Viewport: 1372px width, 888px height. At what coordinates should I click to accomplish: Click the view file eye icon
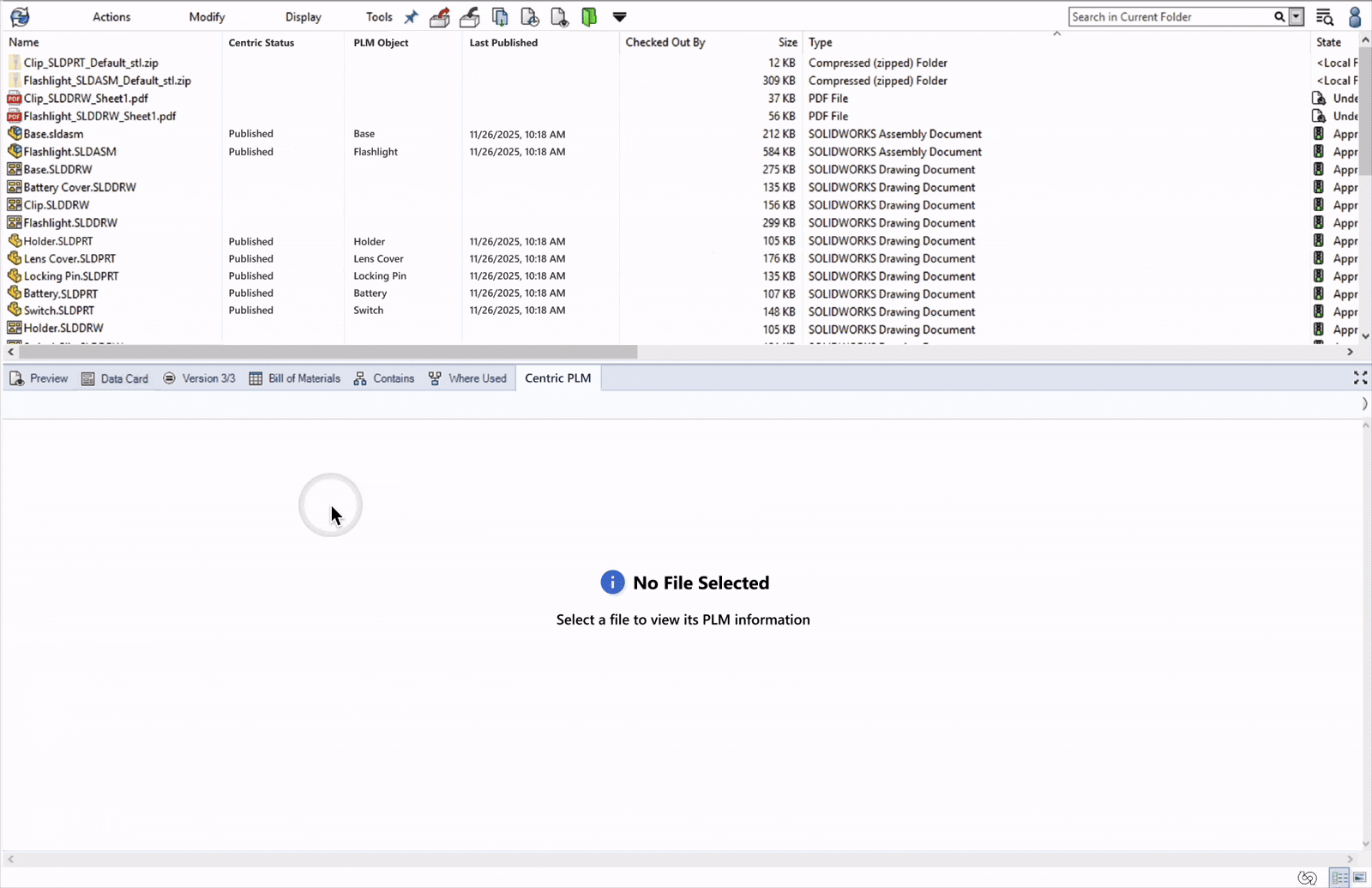click(x=559, y=16)
